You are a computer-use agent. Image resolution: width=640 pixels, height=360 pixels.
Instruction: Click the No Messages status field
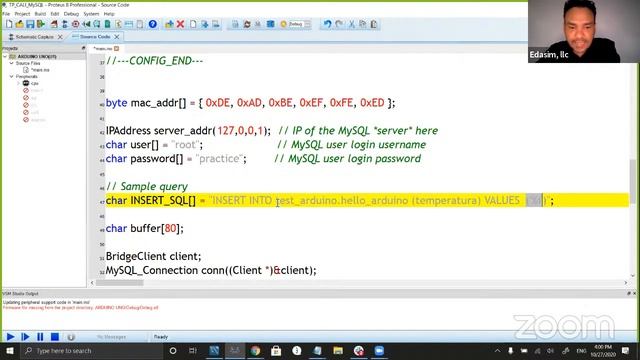[x=111, y=337]
